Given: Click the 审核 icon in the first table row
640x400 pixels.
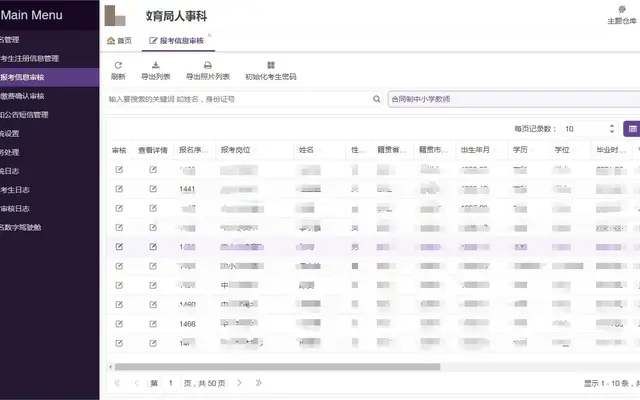Looking at the screenshot, I should point(119,169).
